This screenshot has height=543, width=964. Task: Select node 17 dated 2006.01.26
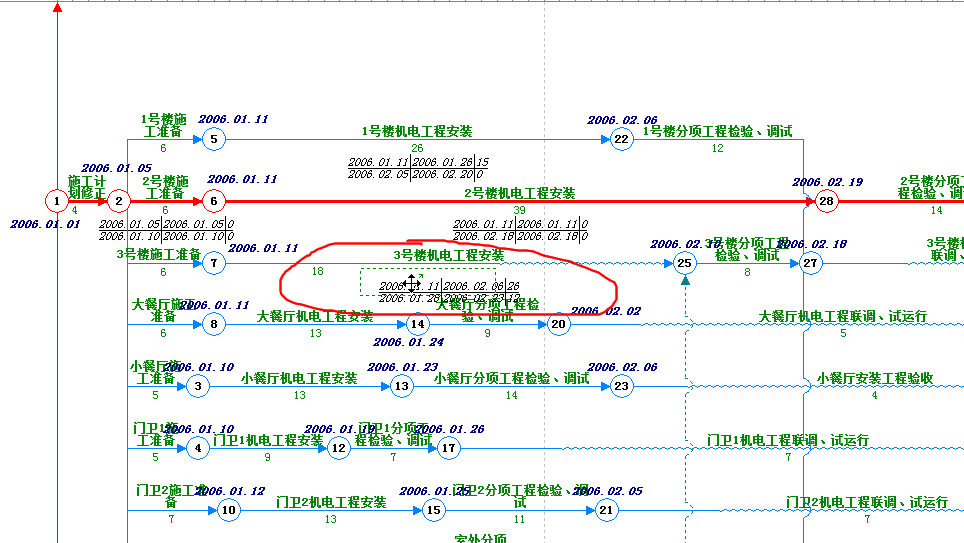pos(449,448)
